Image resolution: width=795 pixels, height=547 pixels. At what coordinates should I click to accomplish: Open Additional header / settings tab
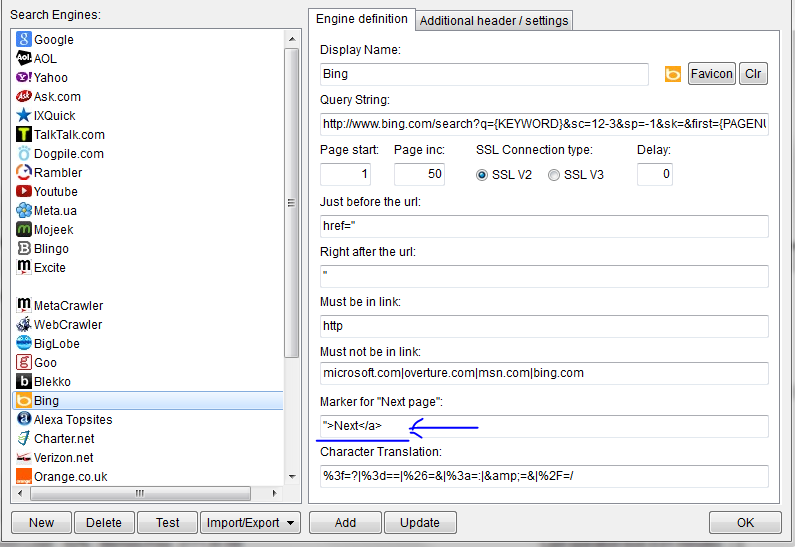494,21
